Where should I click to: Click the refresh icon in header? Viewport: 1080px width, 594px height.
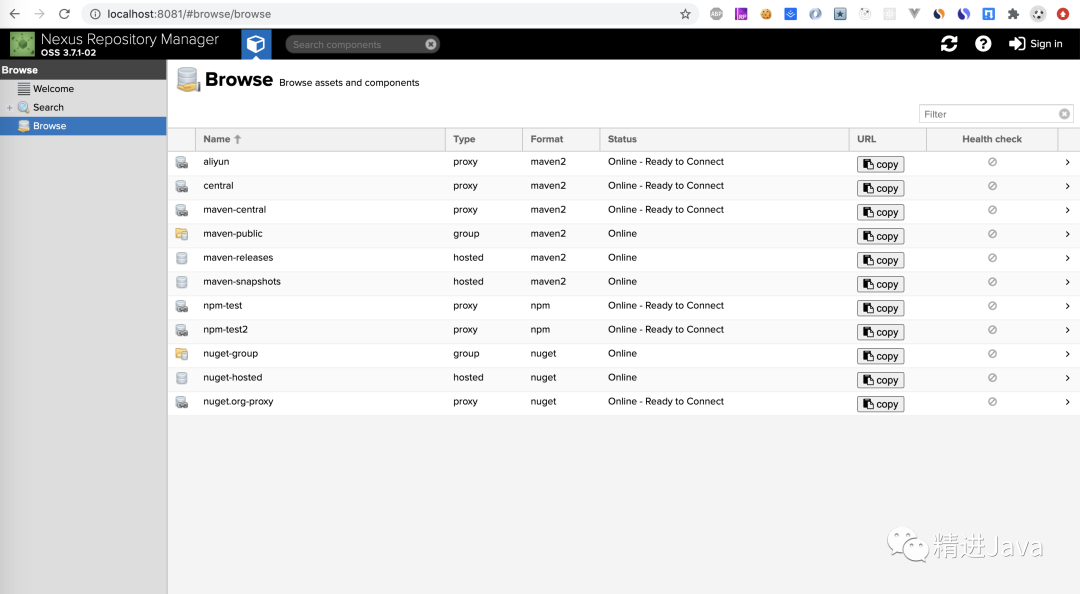coord(949,44)
